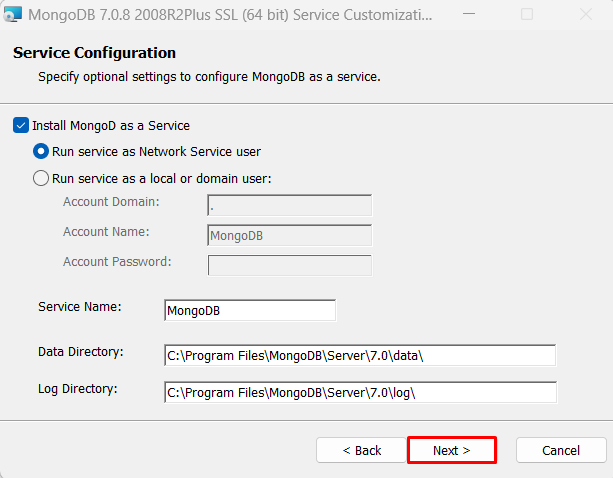Click the Service Name input box

point(250,310)
